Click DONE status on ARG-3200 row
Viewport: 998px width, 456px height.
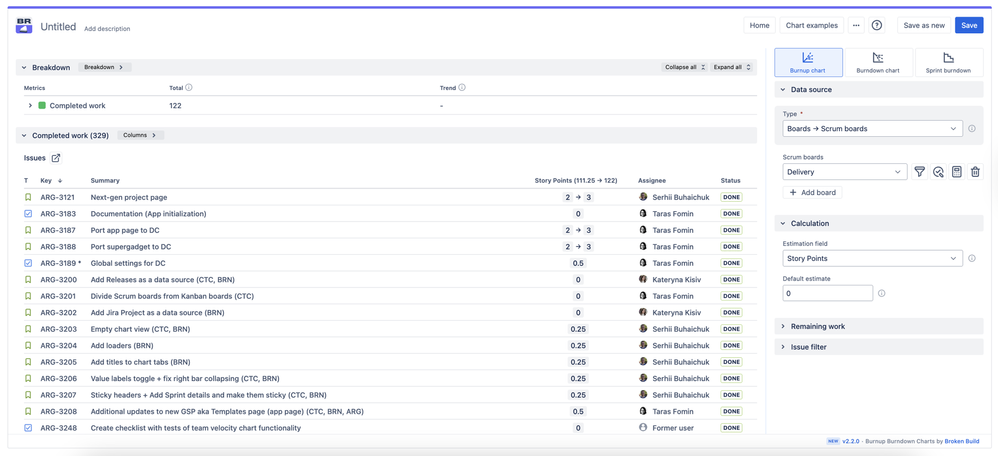731,280
